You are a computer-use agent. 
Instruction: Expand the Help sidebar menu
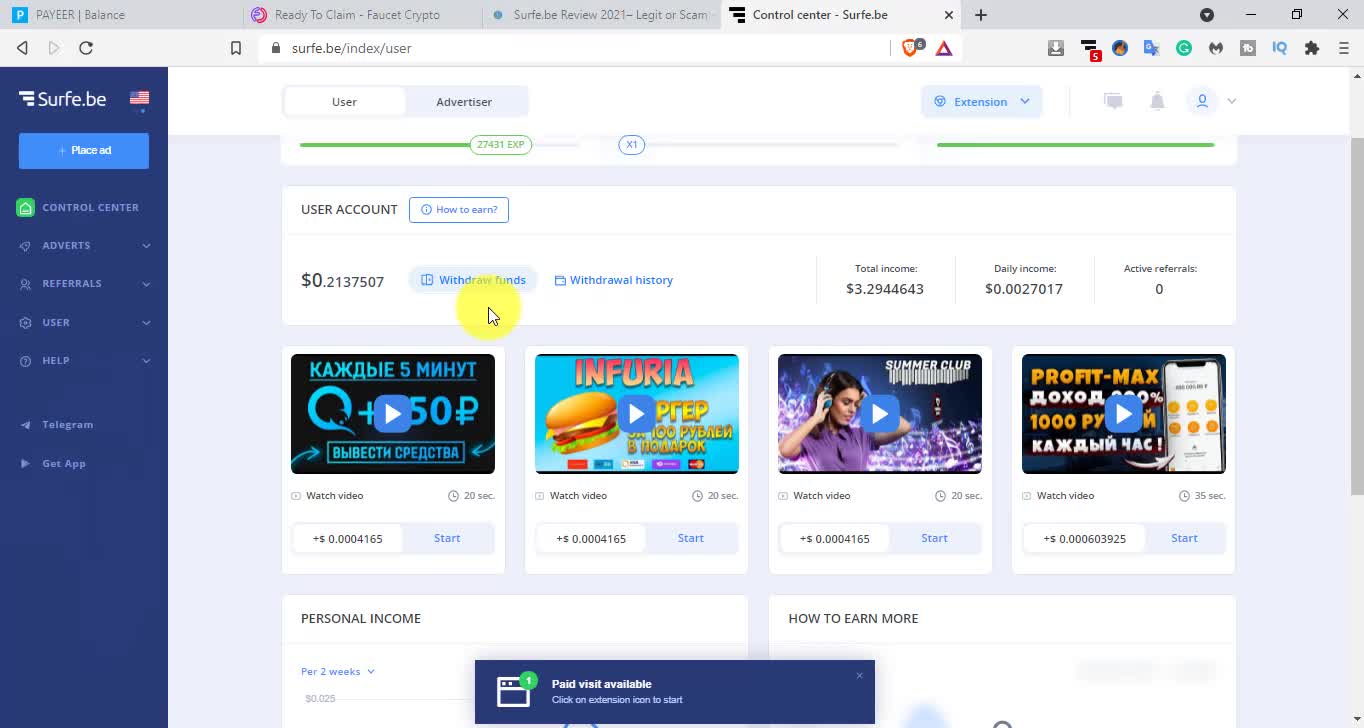[x=146, y=361]
